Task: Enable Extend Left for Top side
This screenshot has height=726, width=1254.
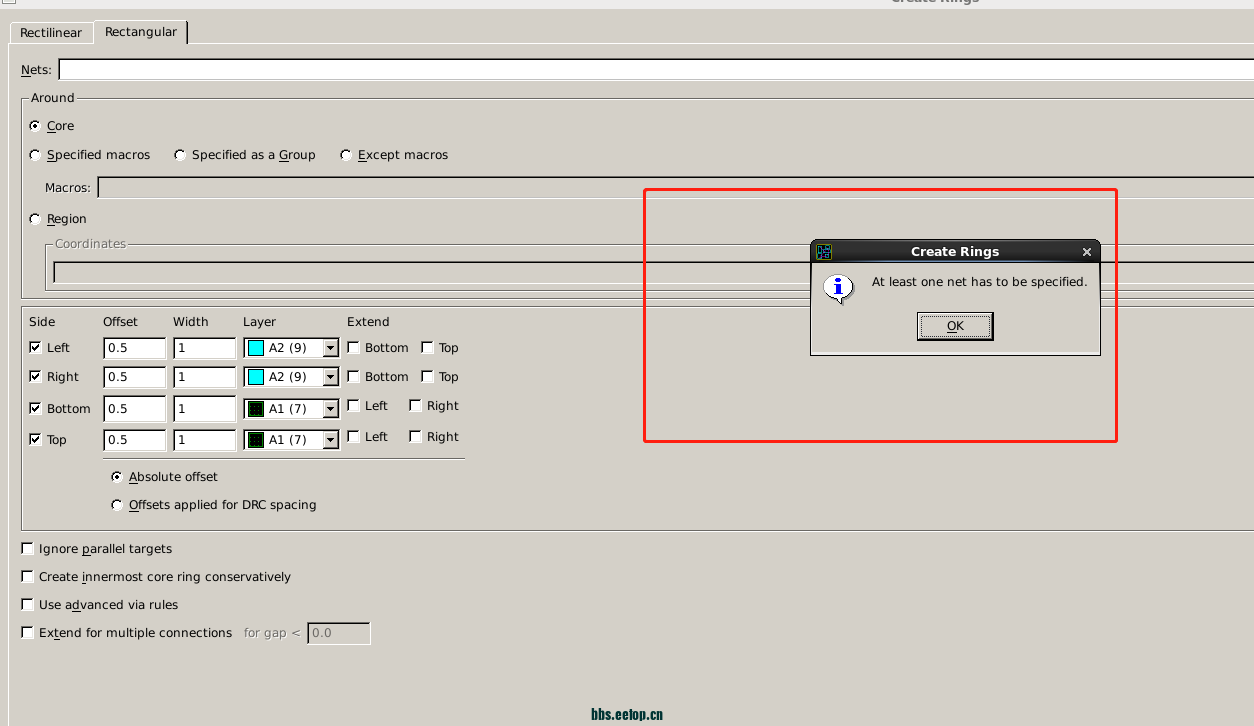Action: [x=353, y=437]
